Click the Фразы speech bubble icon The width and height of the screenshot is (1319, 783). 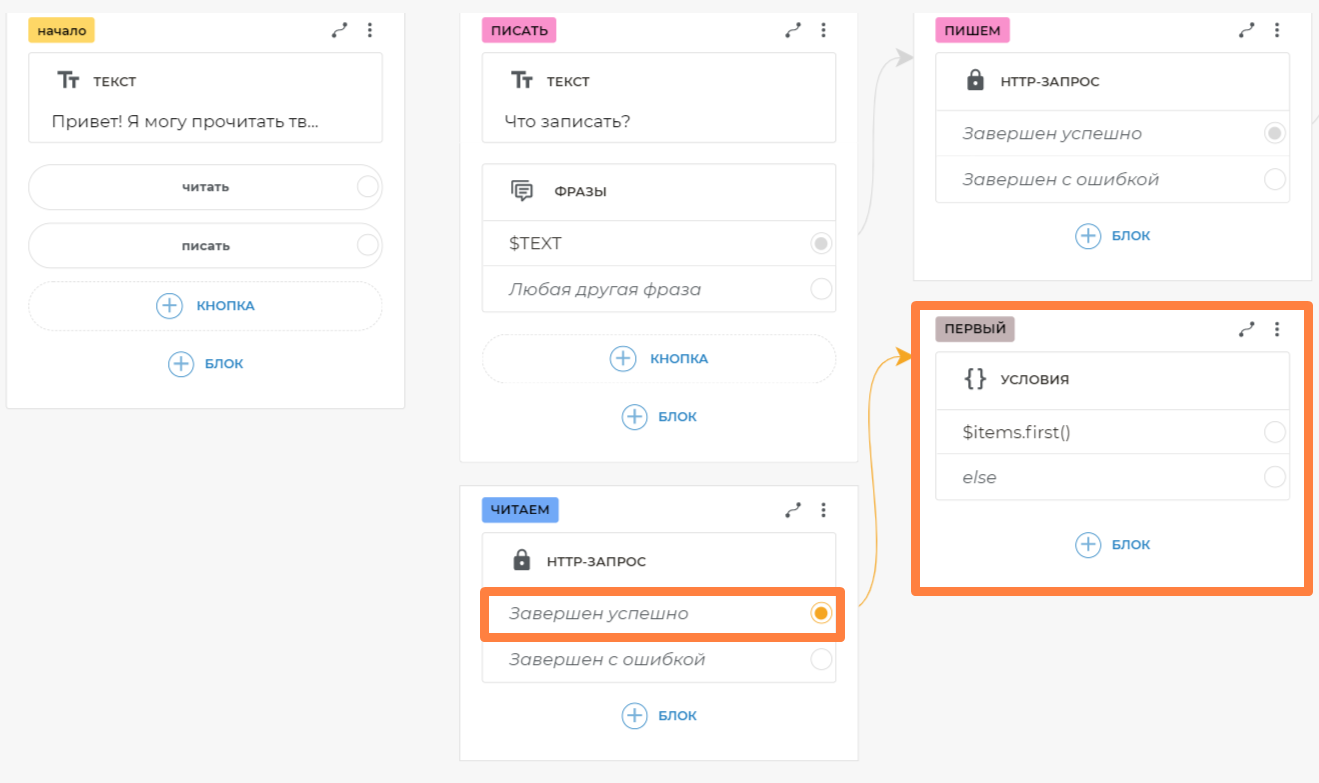pyautogui.click(x=522, y=191)
